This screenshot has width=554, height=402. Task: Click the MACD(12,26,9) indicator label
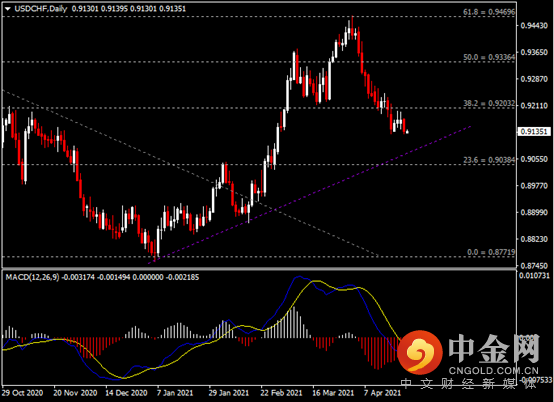point(33,277)
